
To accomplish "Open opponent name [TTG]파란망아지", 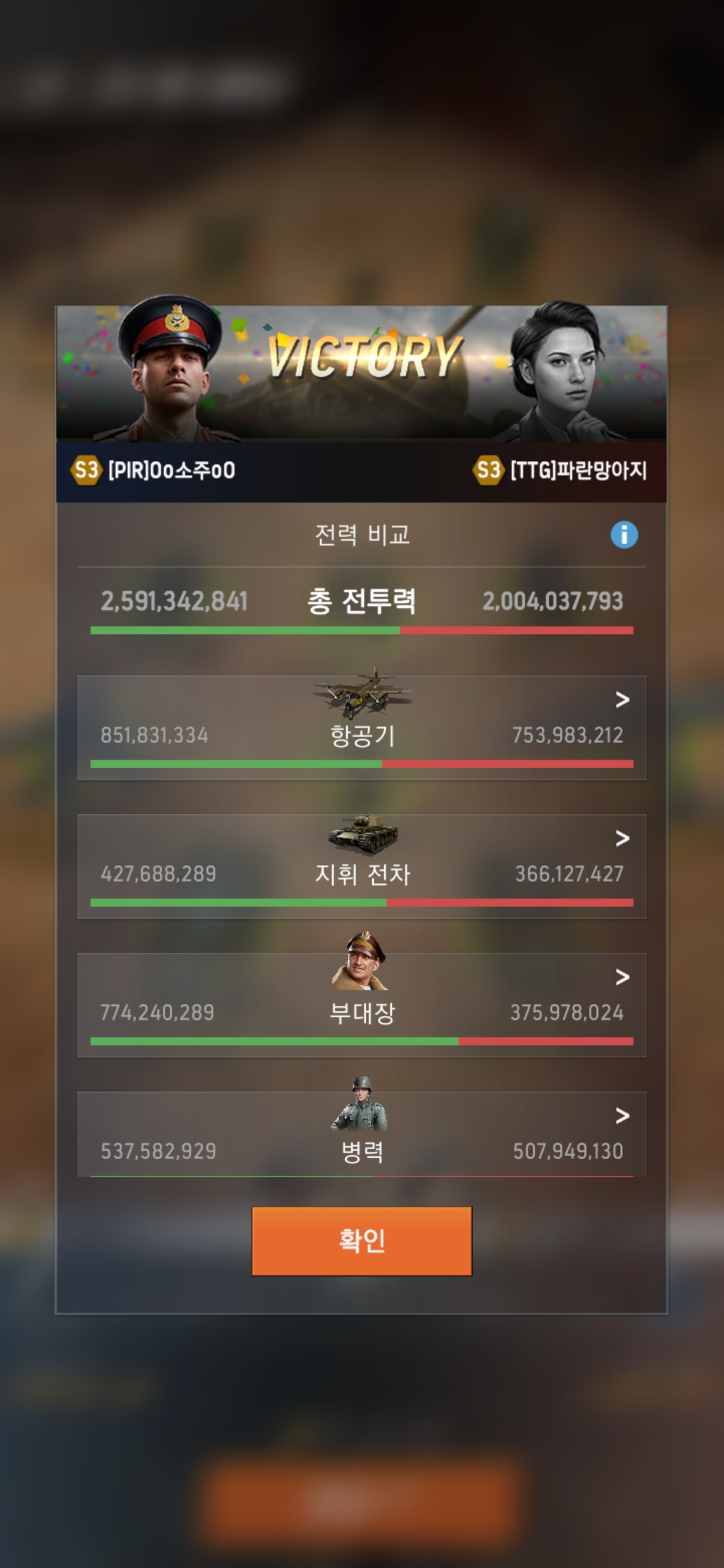I will (579, 470).
